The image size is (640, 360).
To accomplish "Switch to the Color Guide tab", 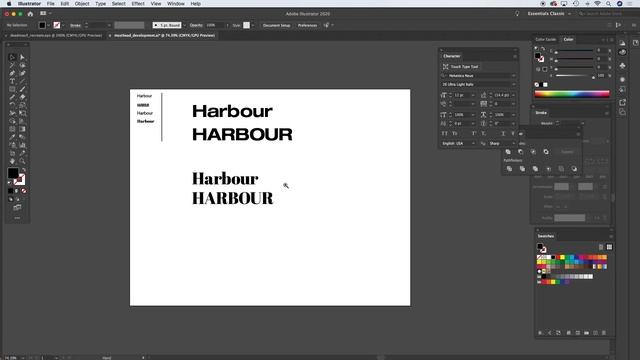I will point(546,40).
